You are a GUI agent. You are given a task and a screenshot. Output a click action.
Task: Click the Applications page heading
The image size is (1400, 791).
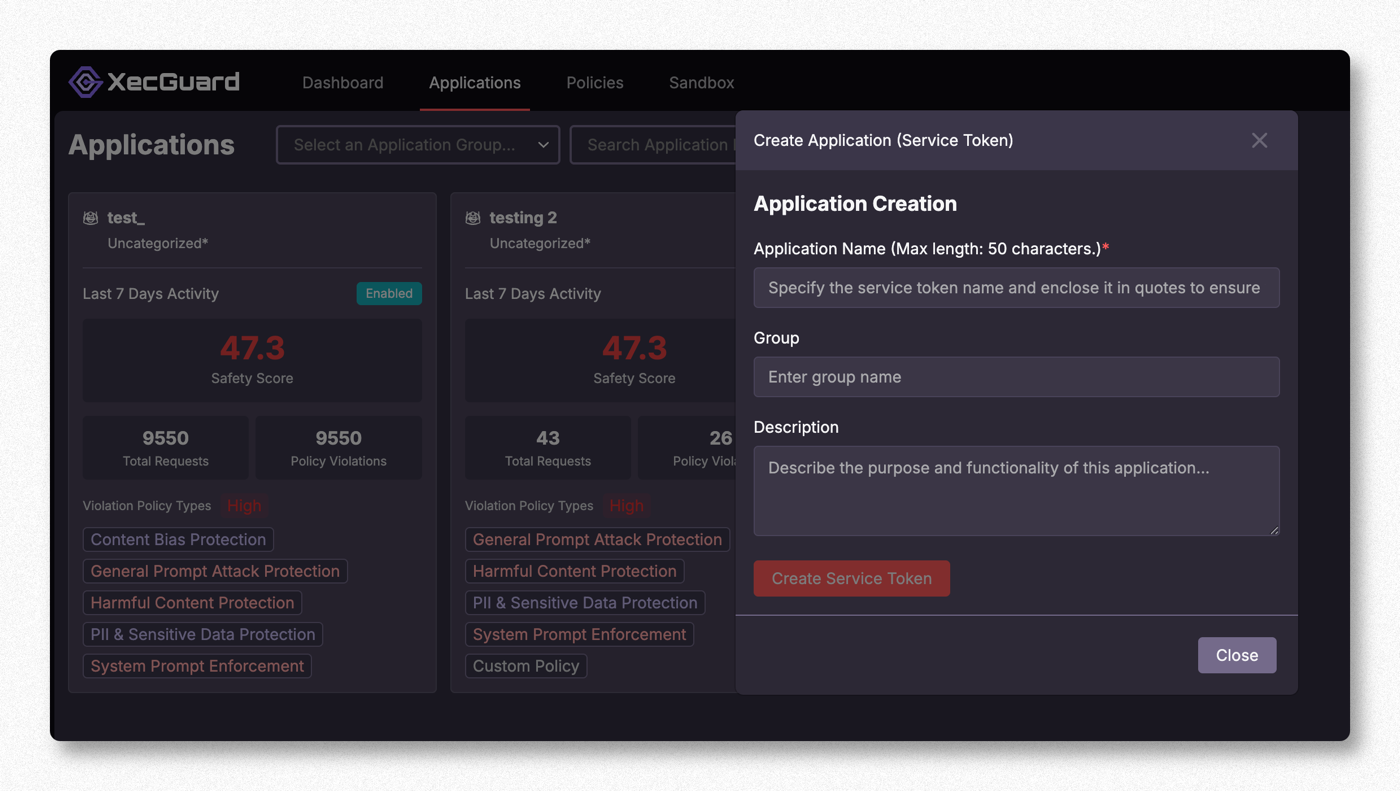(151, 145)
